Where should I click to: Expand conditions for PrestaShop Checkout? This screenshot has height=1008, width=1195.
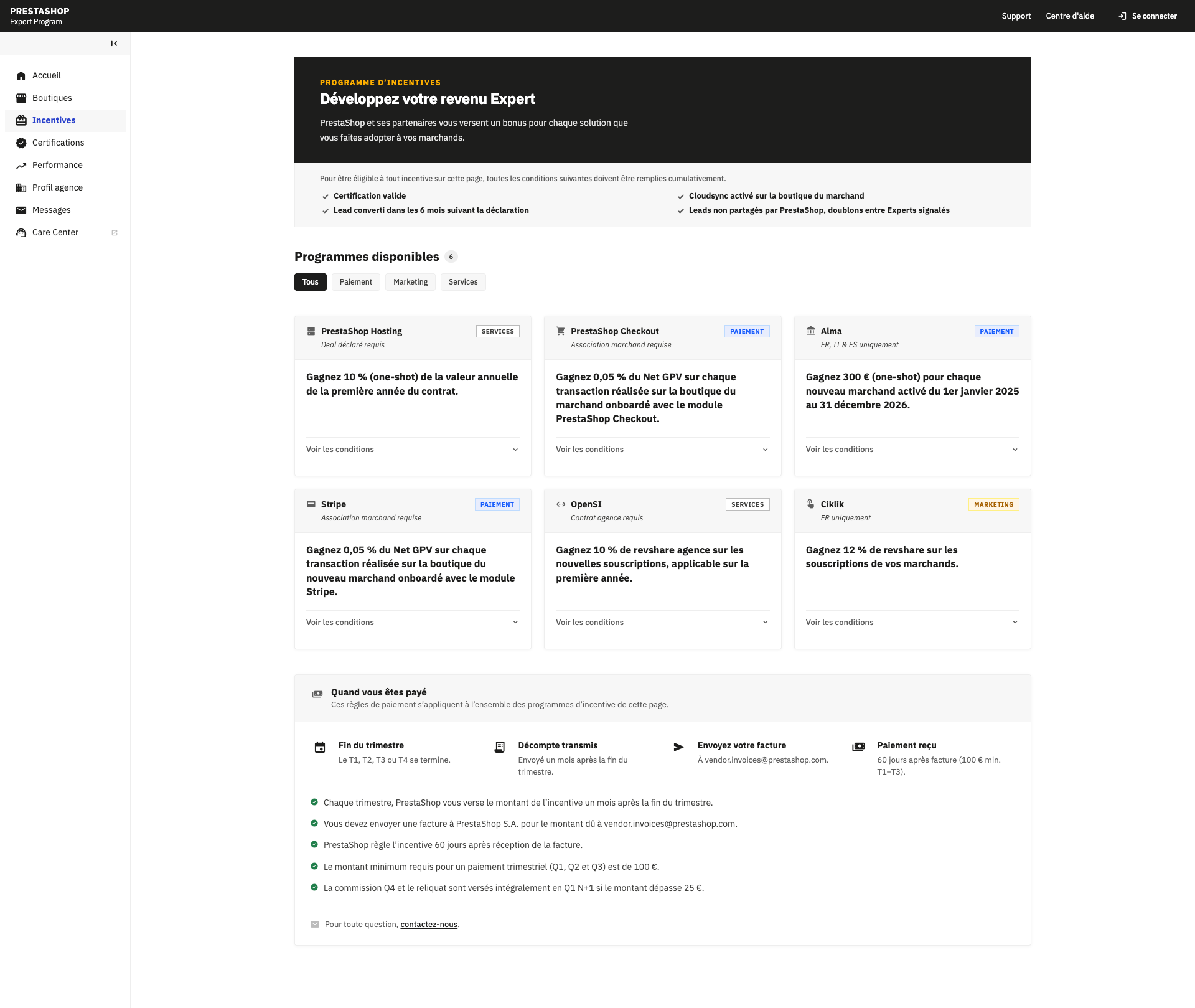[662, 450]
